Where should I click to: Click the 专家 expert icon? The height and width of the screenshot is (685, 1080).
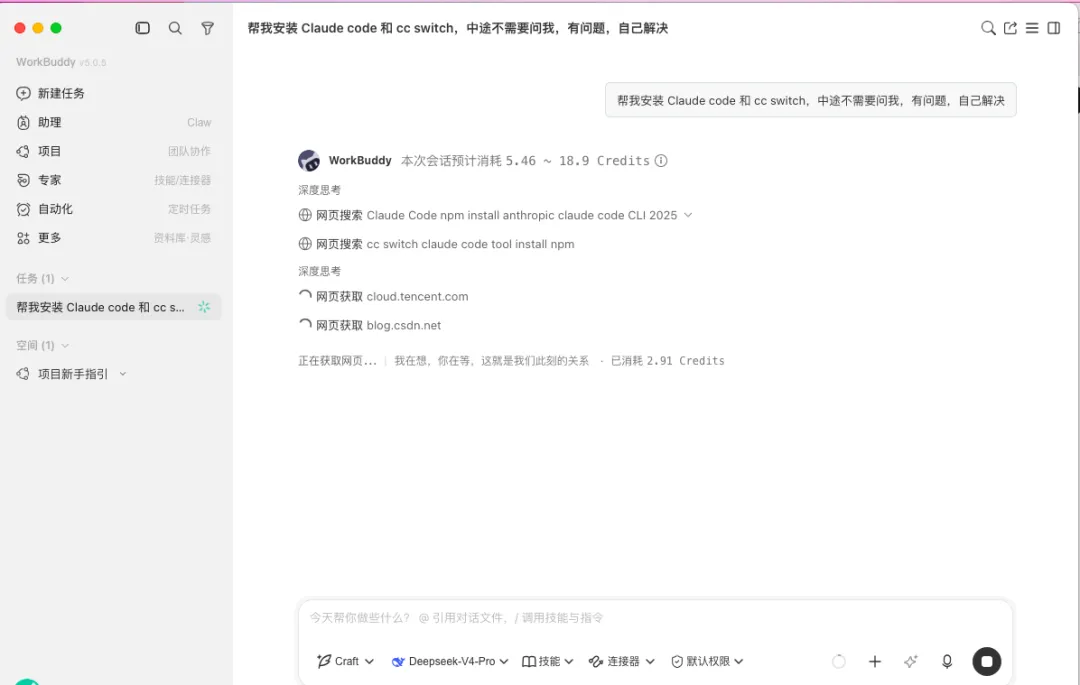[x=23, y=180]
